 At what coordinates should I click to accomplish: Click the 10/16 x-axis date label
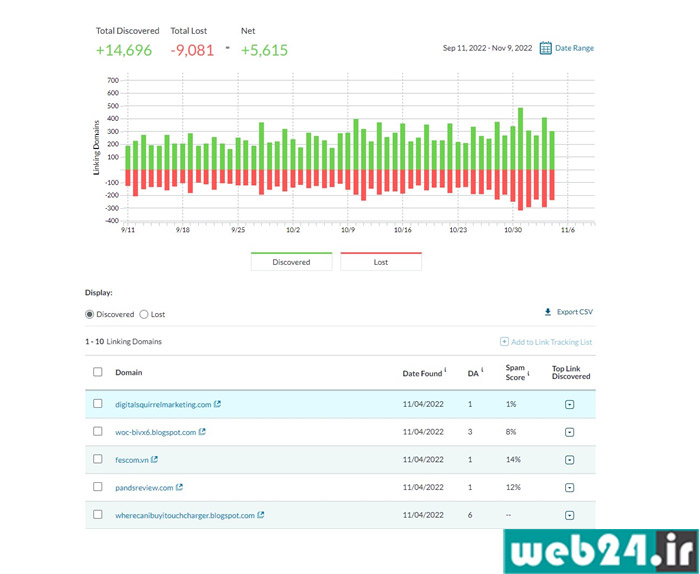(x=403, y=230)
